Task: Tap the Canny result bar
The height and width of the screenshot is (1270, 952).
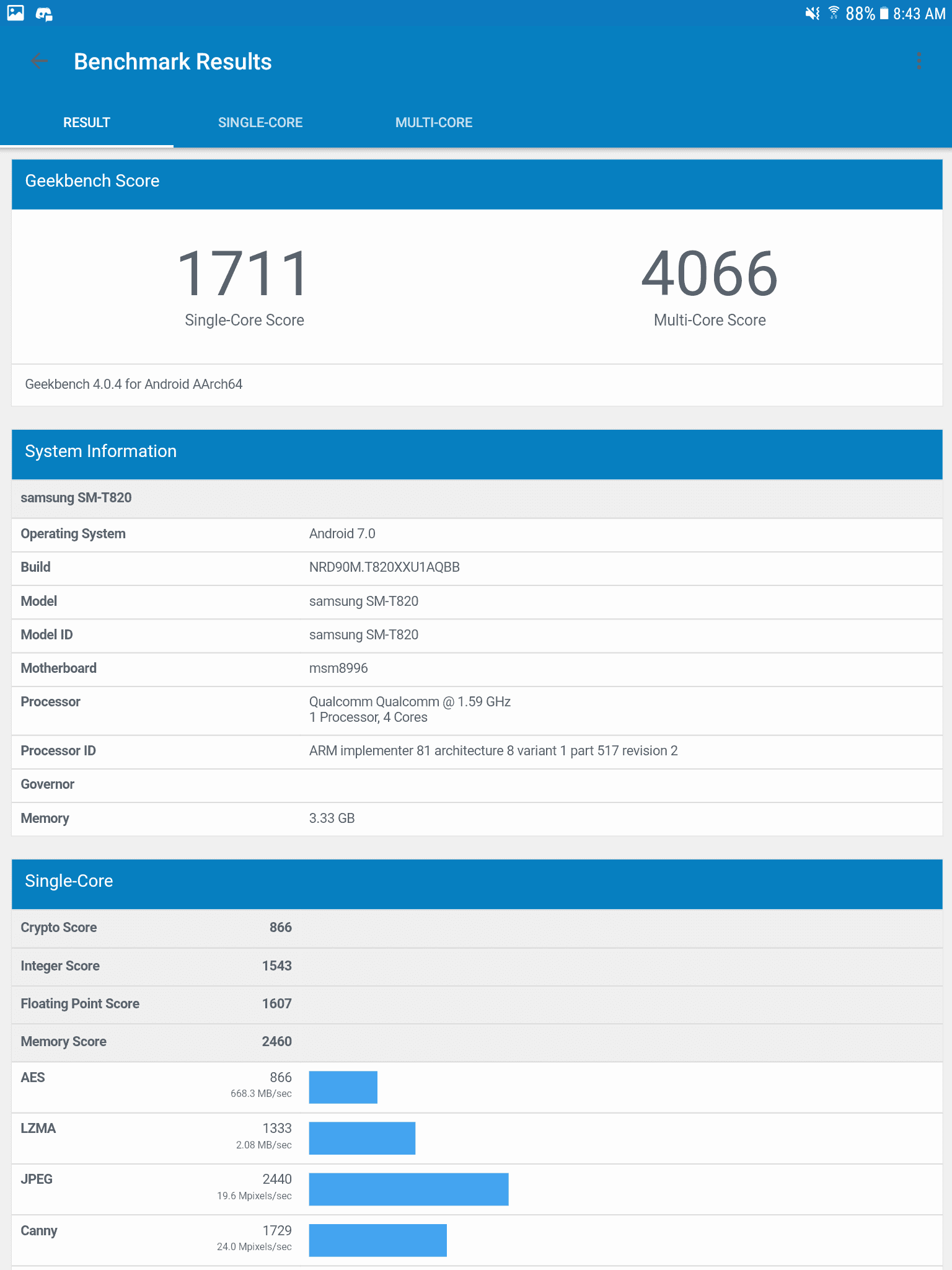Action: (x=378, y=1240)
